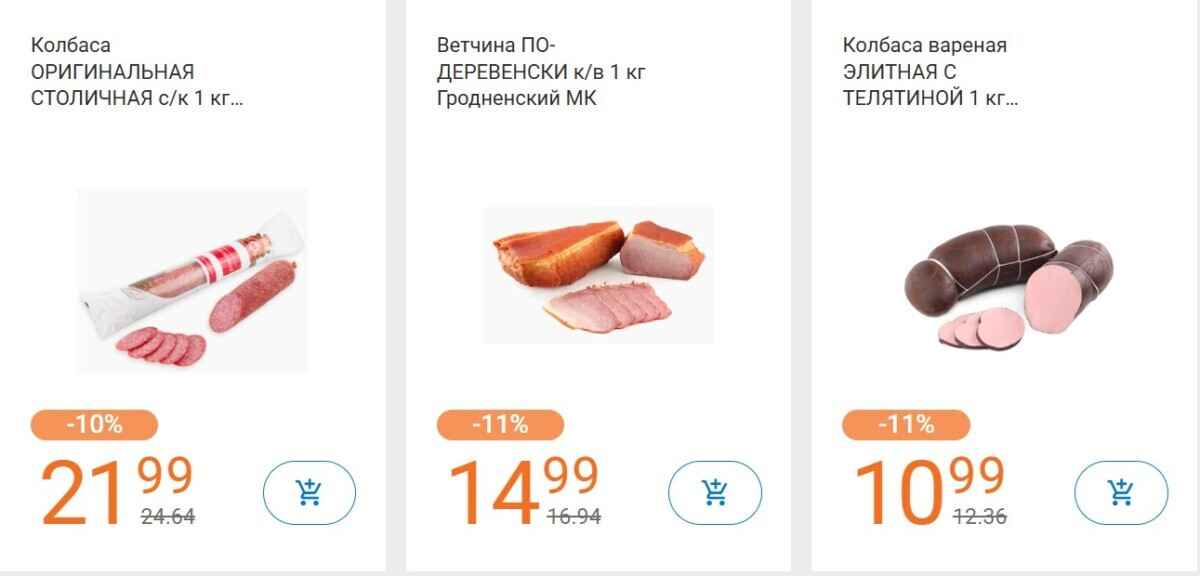
Task: Click the -11% badge on the ham card
Action: tap(500, 424)
